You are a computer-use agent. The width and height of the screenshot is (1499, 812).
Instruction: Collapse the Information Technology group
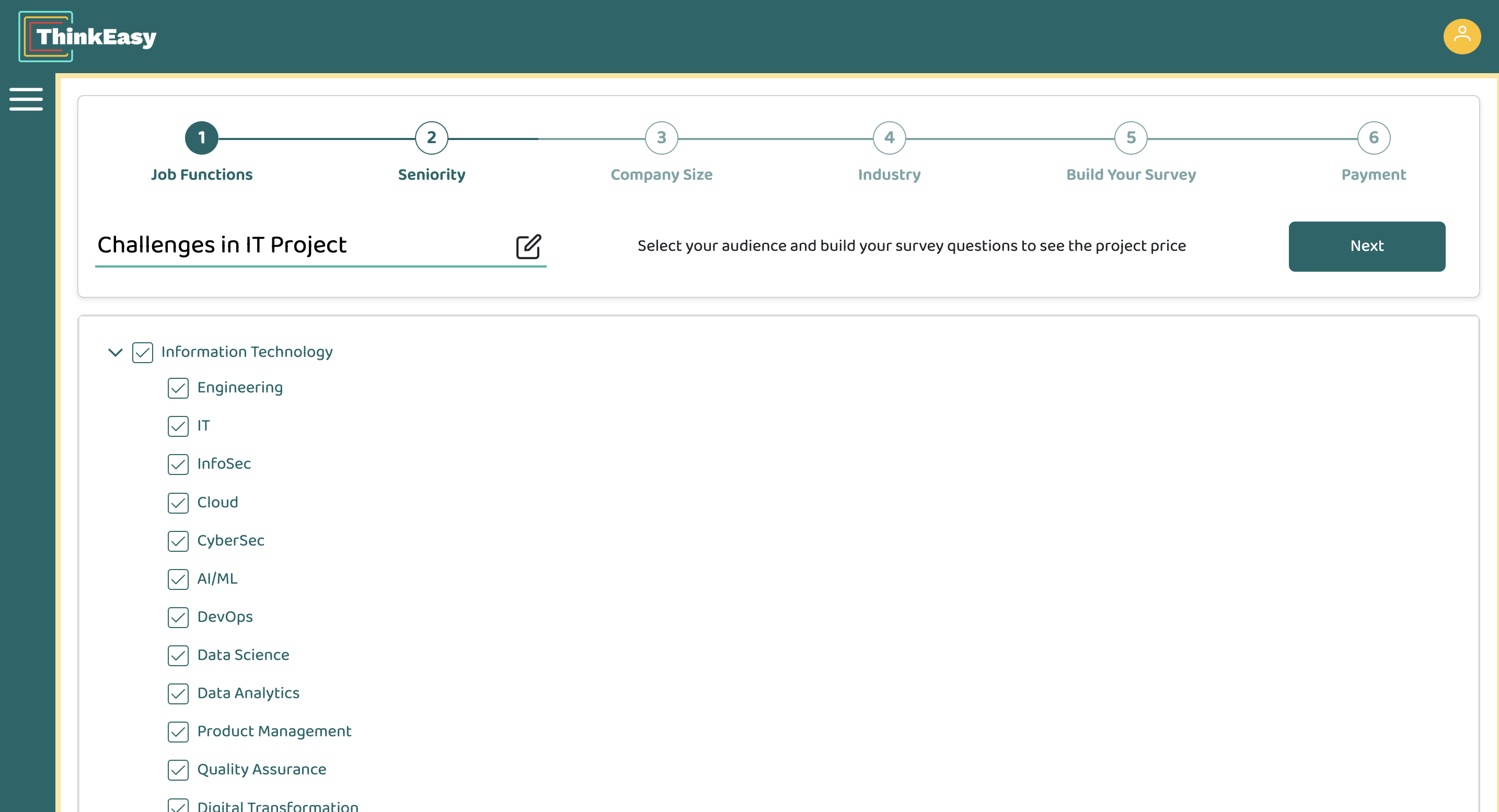click(x=115, y=352)
